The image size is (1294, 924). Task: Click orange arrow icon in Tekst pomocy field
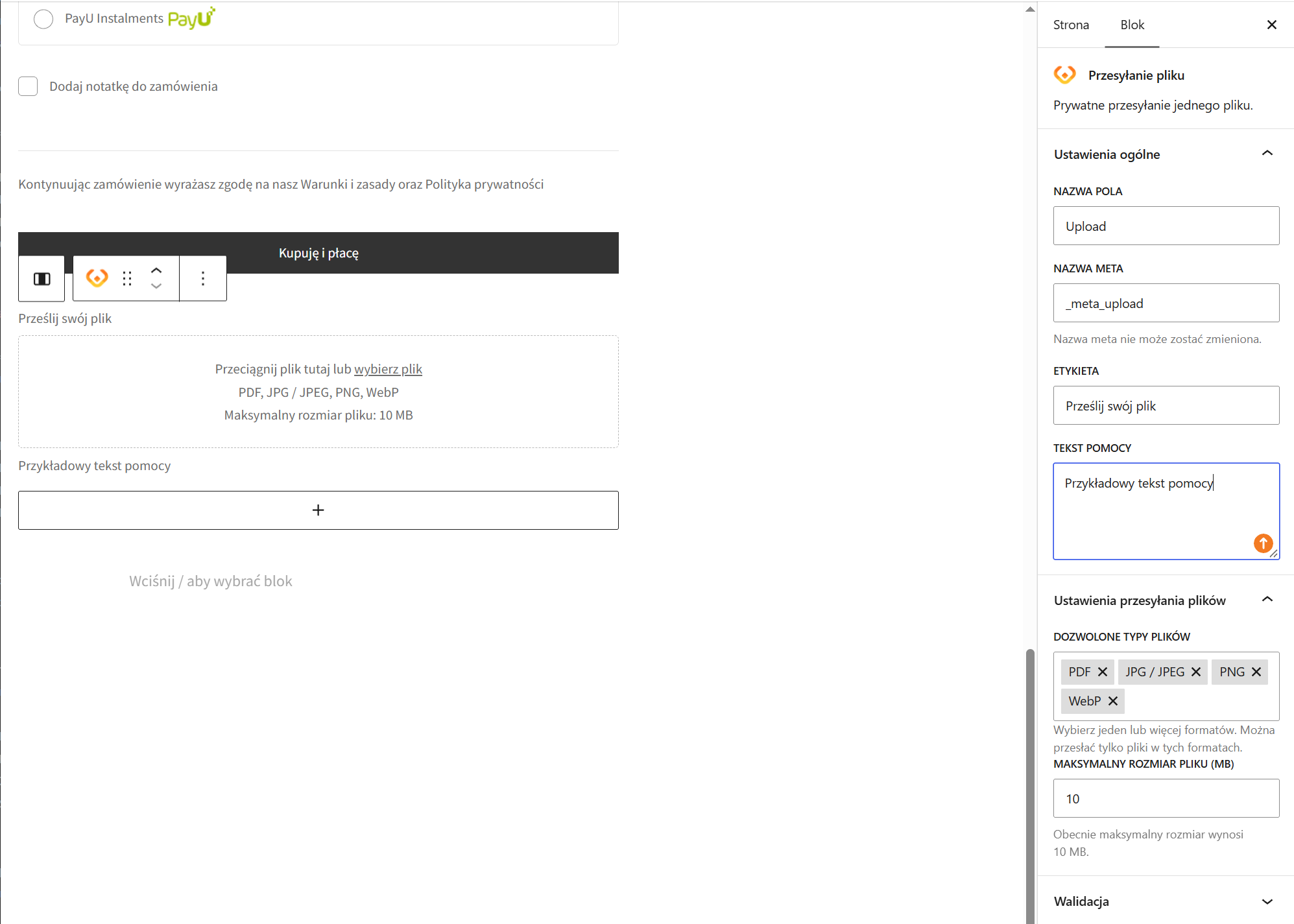click(x=1263, y=543)
